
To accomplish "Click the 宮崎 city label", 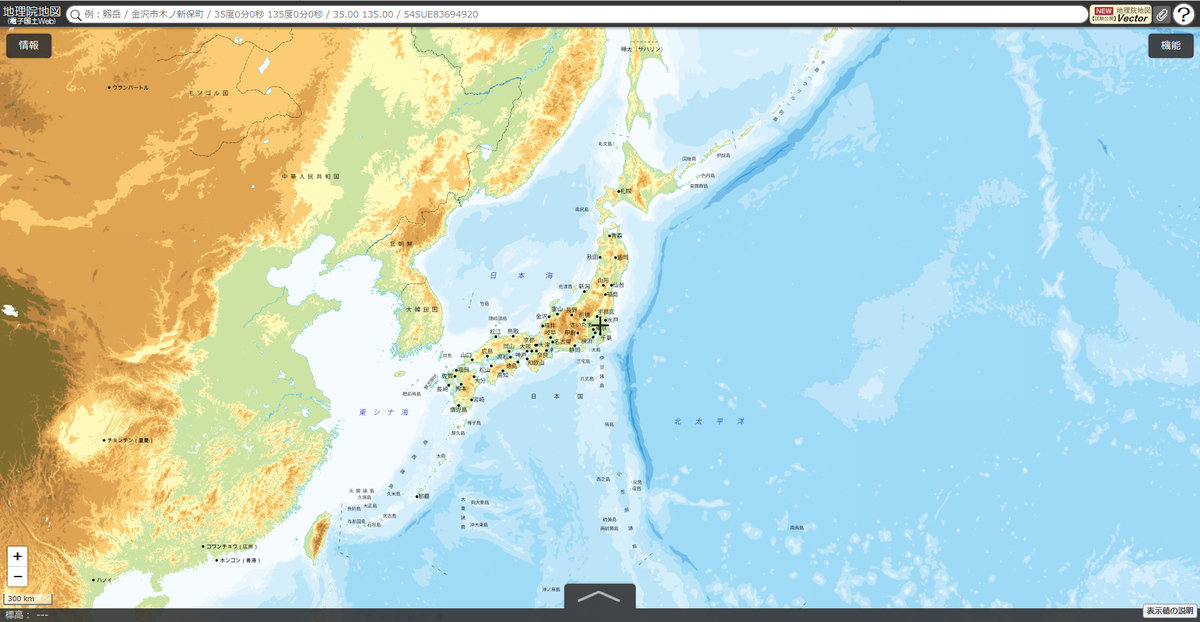I will click(x=479, y=399).
